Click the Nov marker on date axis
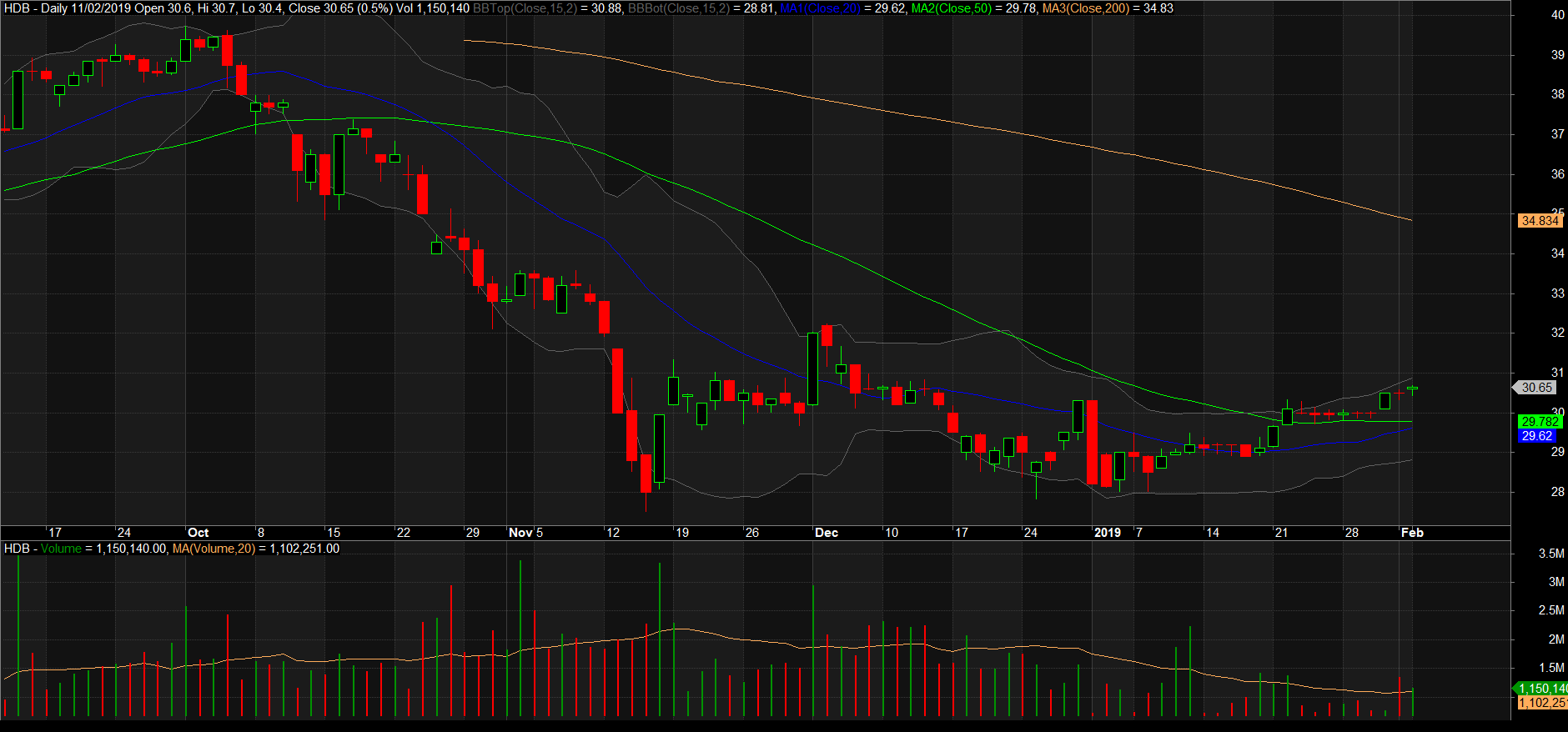This screenshot has height=732, width=1568. pos(520,533)
